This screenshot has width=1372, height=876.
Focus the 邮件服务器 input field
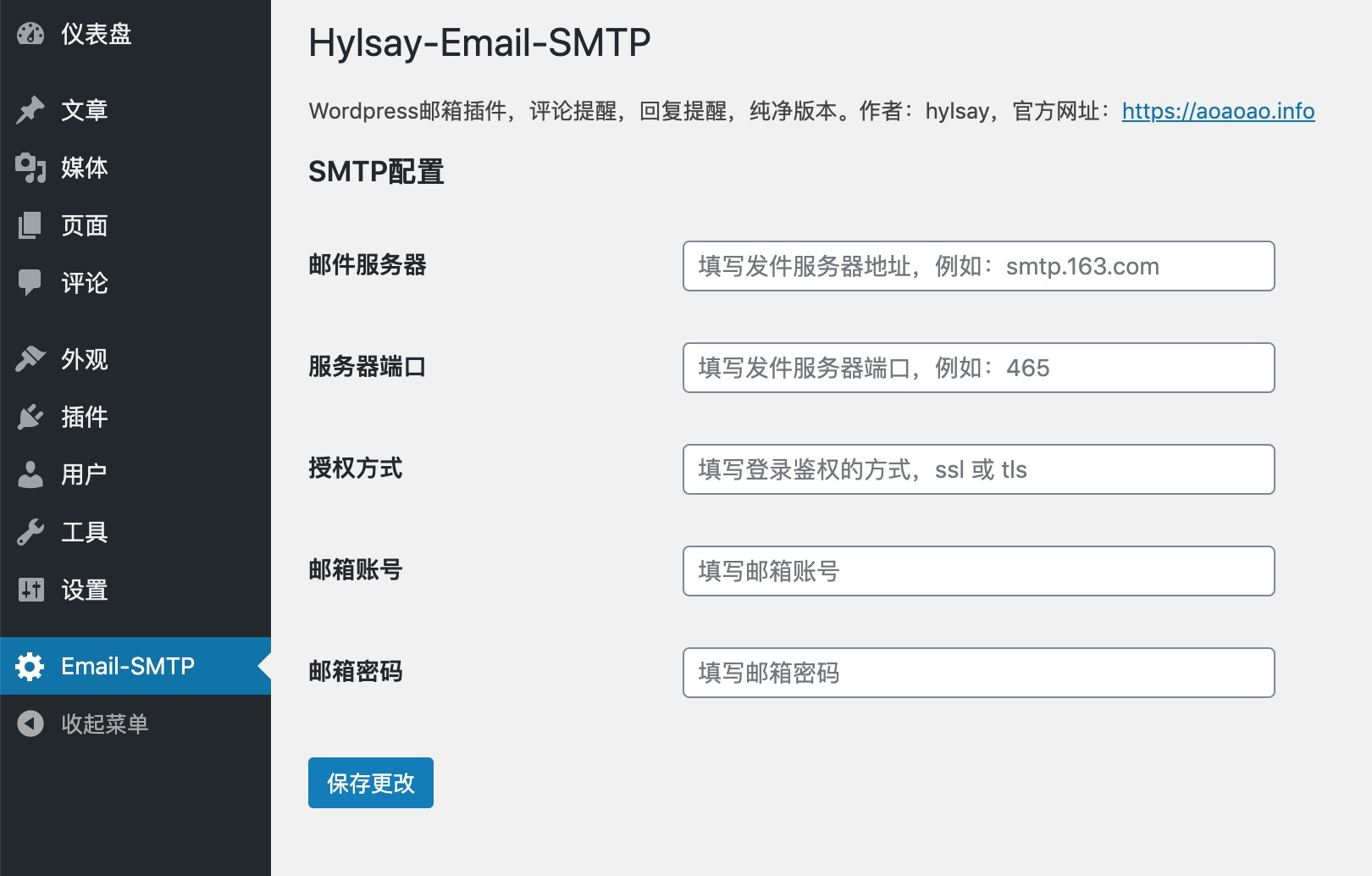coord(978,266)
